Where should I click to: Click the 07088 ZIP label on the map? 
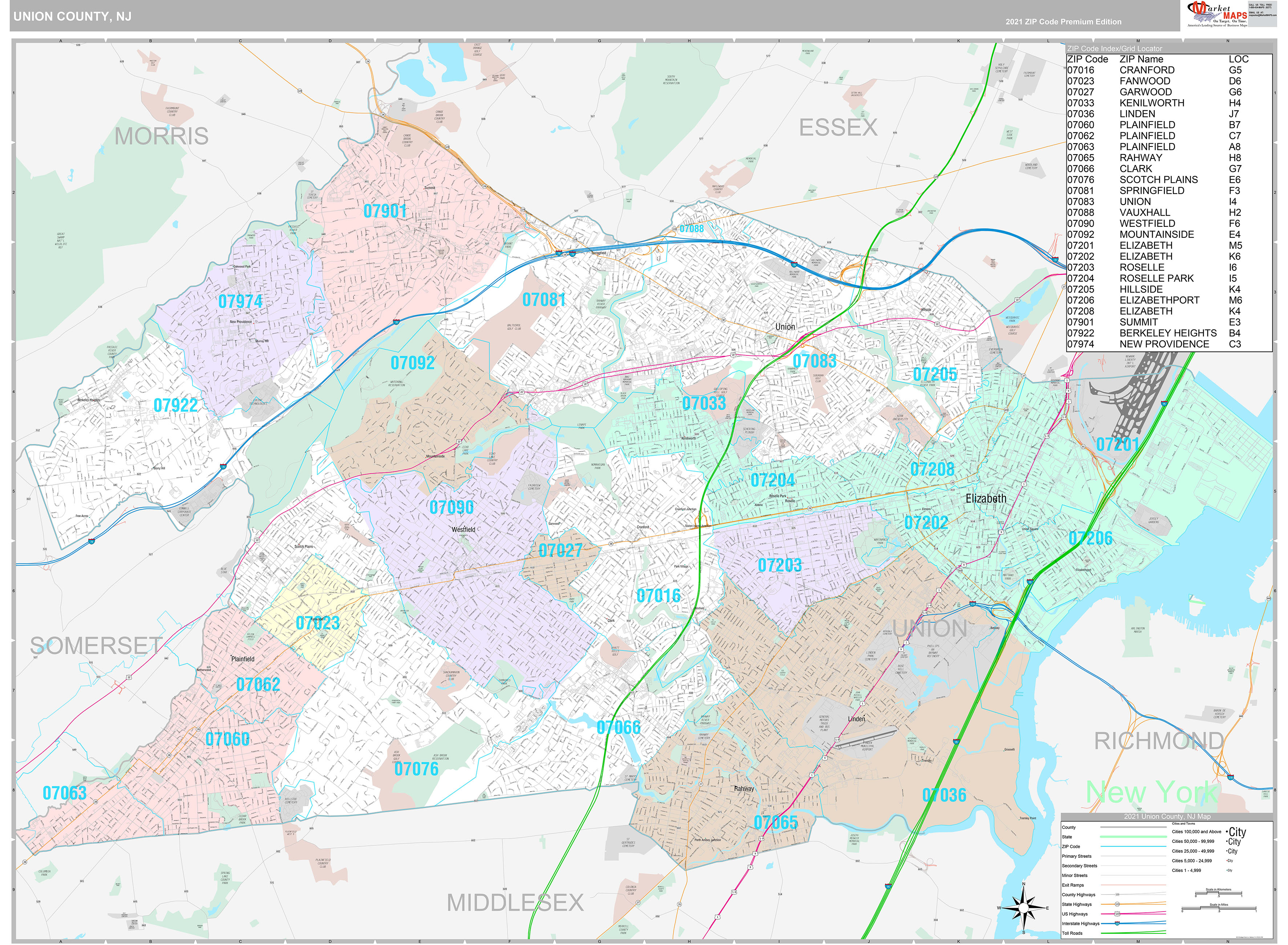(691, 229)
